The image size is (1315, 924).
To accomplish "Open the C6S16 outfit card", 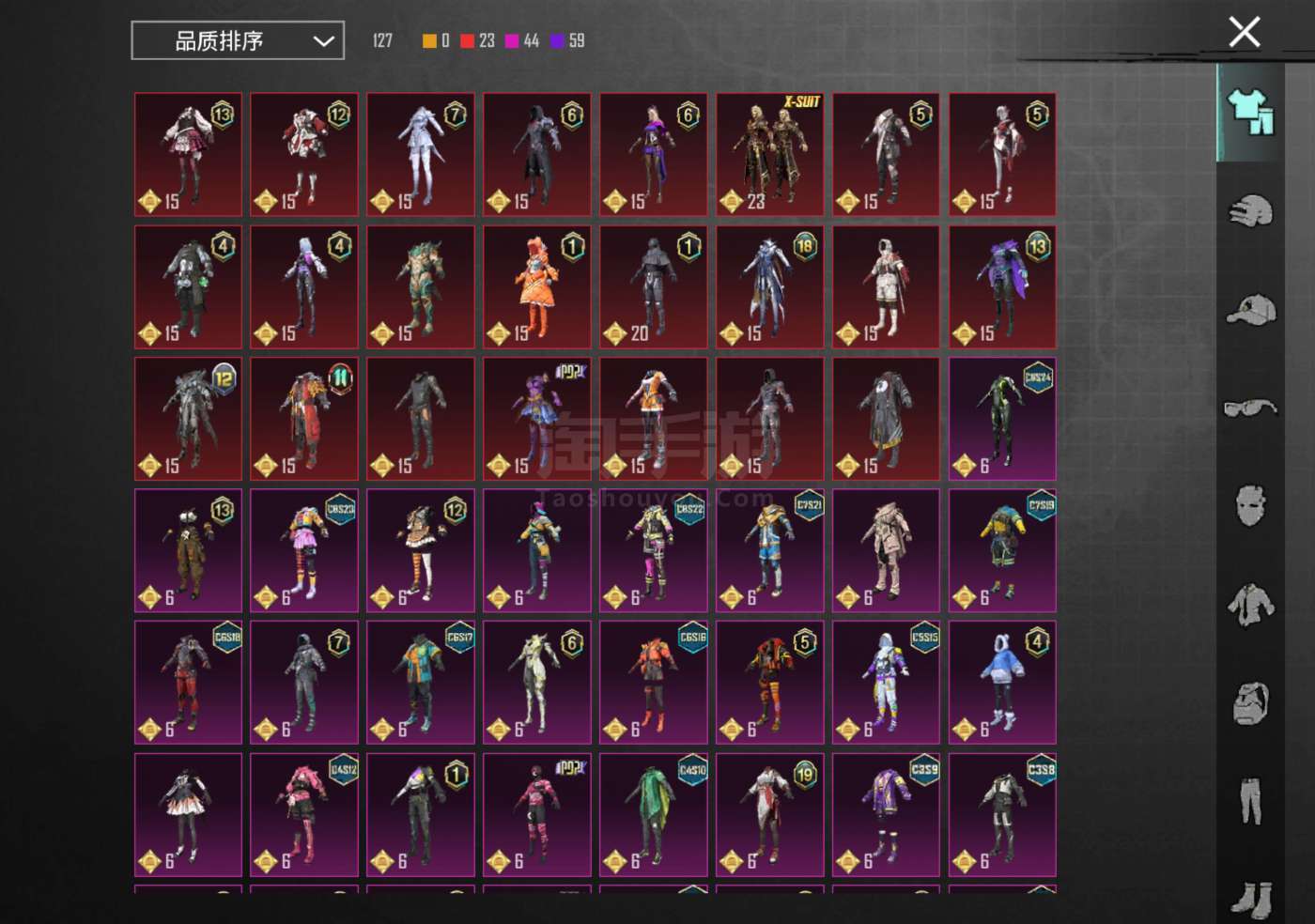I will (654, 683).
